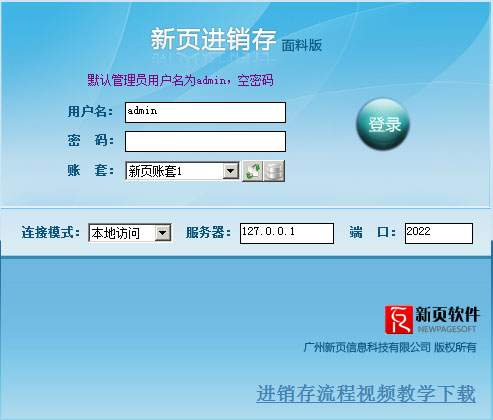Click the purple 默认管理员用户名 hint text
Screen dimensions: 493x420
point(180,80)
